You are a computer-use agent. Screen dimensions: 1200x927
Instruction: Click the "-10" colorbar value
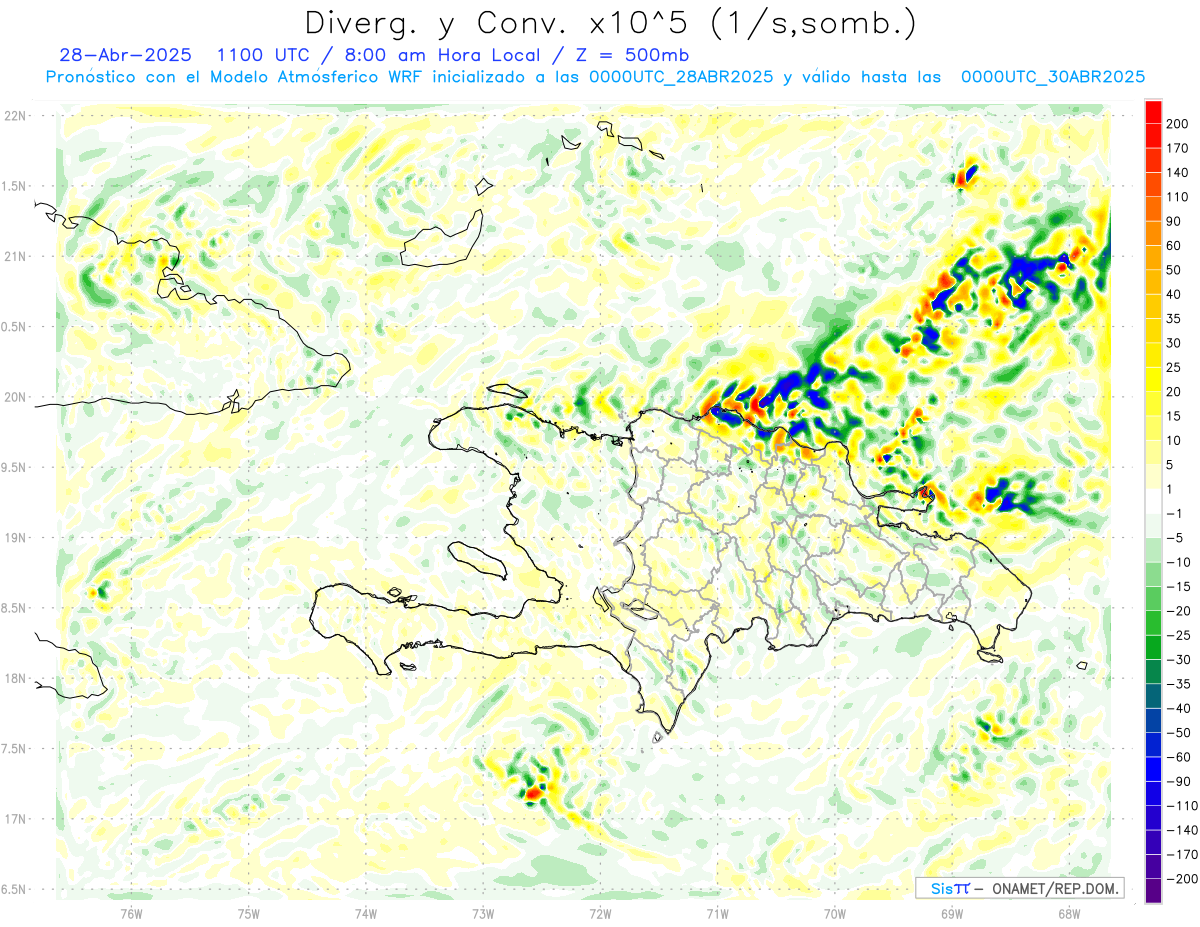(1179, 562)
